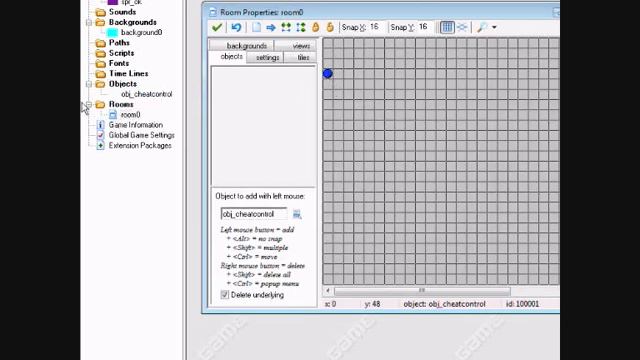Collapse the Objects tree node
Viewport: 640px width, 360px height.
coord(89,84)
